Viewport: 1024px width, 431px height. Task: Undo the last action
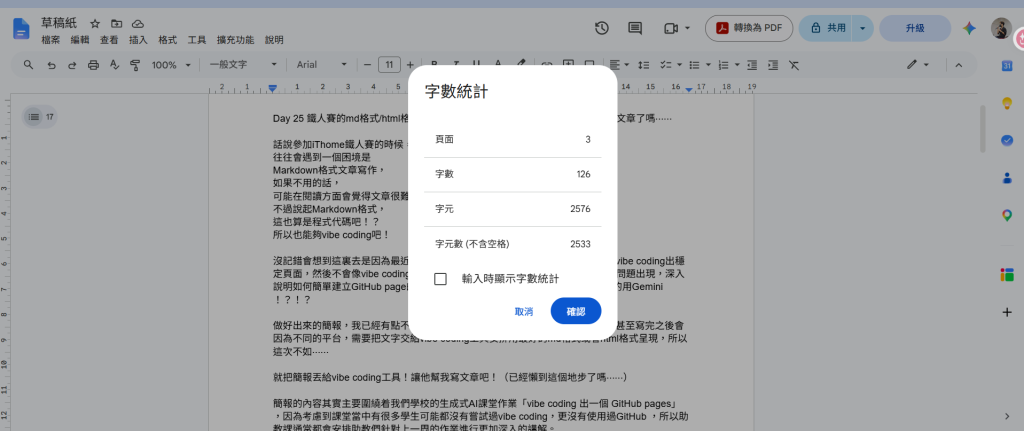pyautogui.click(x=50, y=65)
